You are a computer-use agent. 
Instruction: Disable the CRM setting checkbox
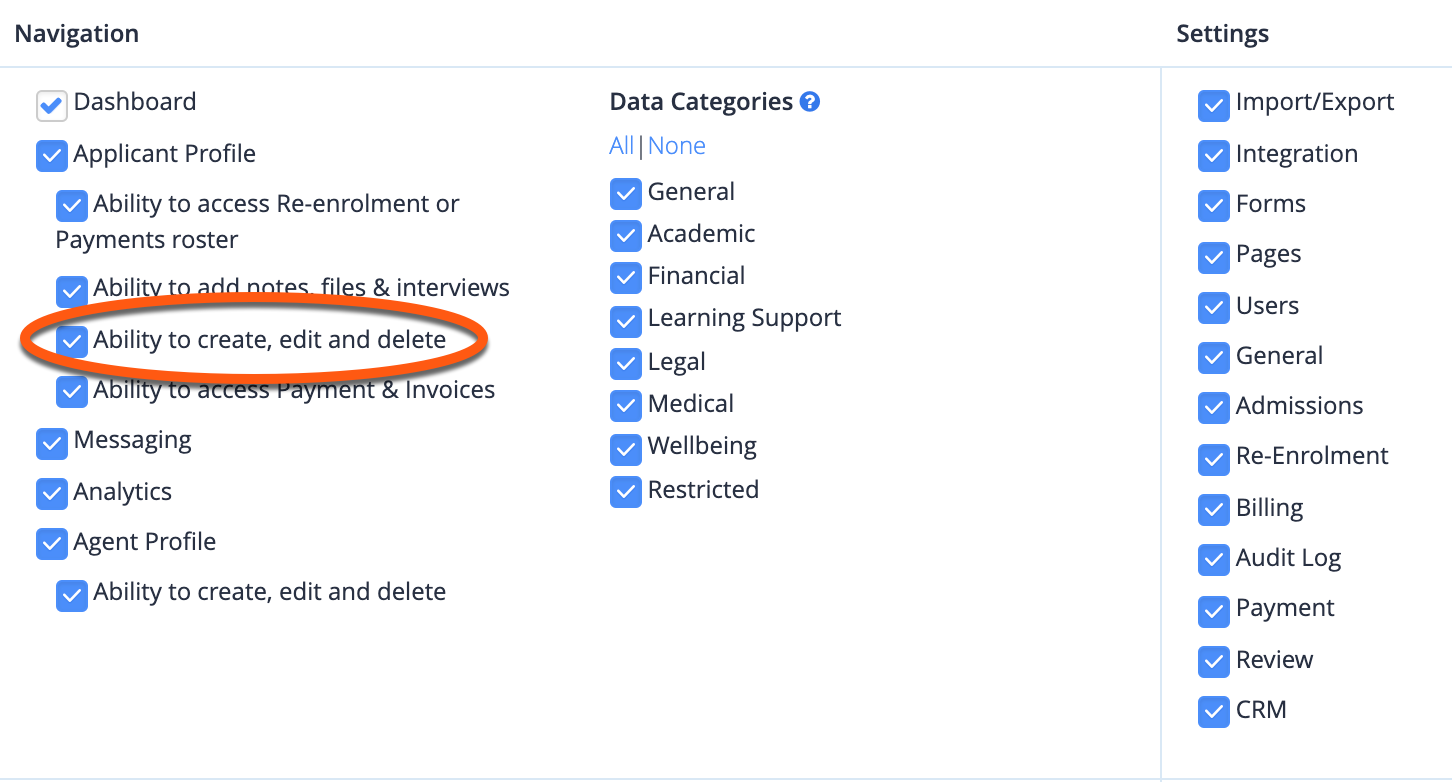(1213, 712)
